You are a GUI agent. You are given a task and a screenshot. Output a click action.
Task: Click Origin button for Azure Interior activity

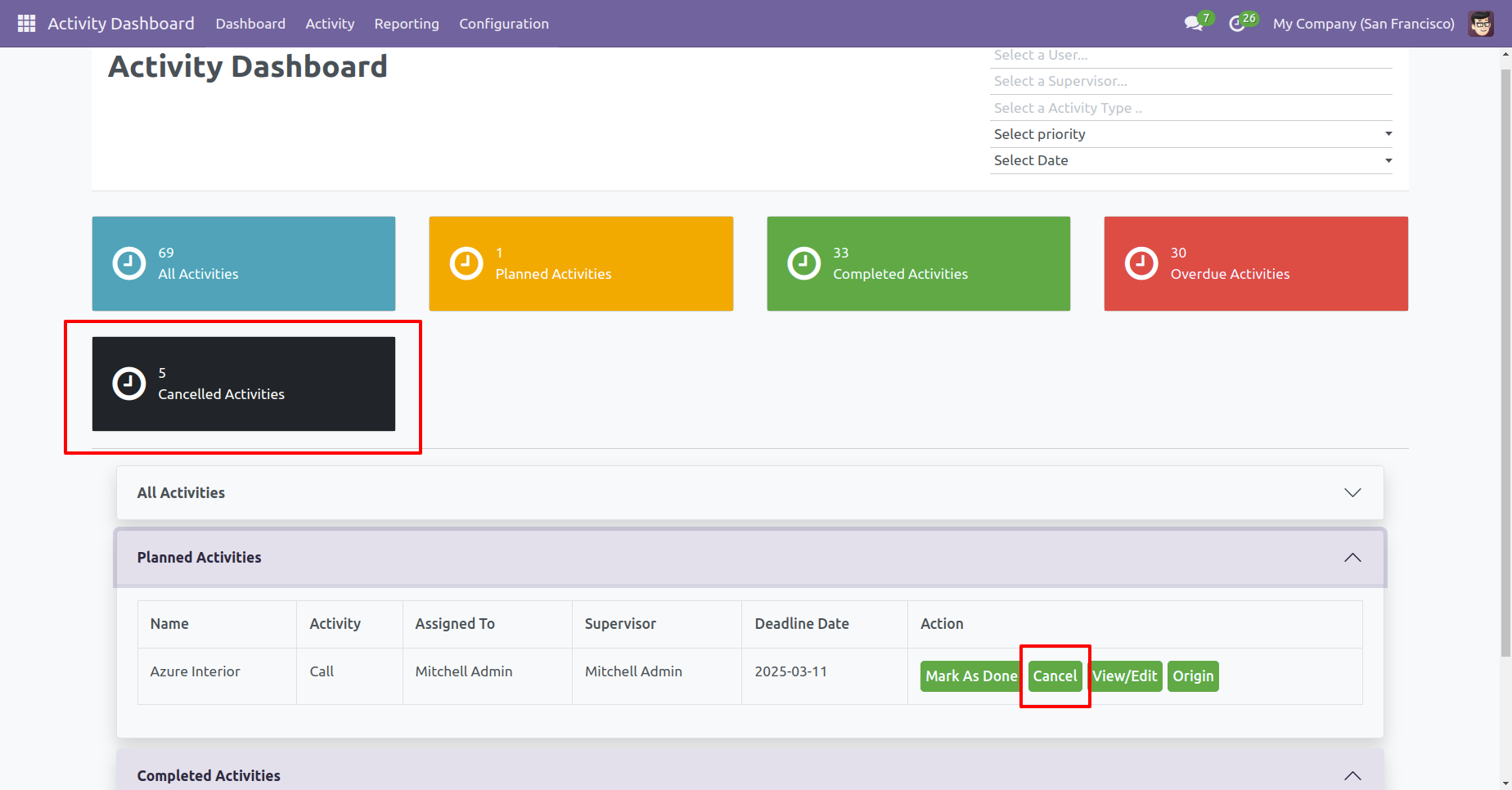tap(1193, 676)
